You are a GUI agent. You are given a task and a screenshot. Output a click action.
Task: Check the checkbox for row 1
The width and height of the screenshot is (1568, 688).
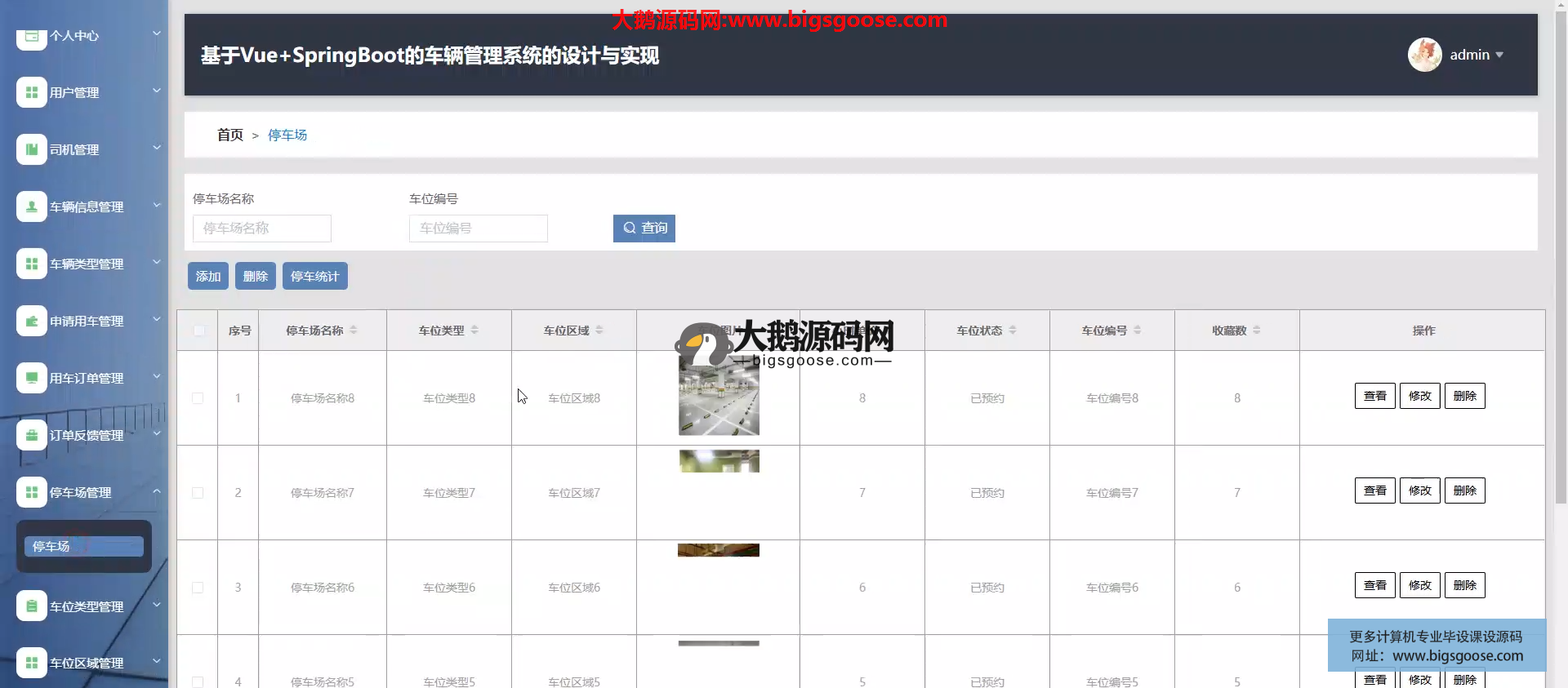198,398
